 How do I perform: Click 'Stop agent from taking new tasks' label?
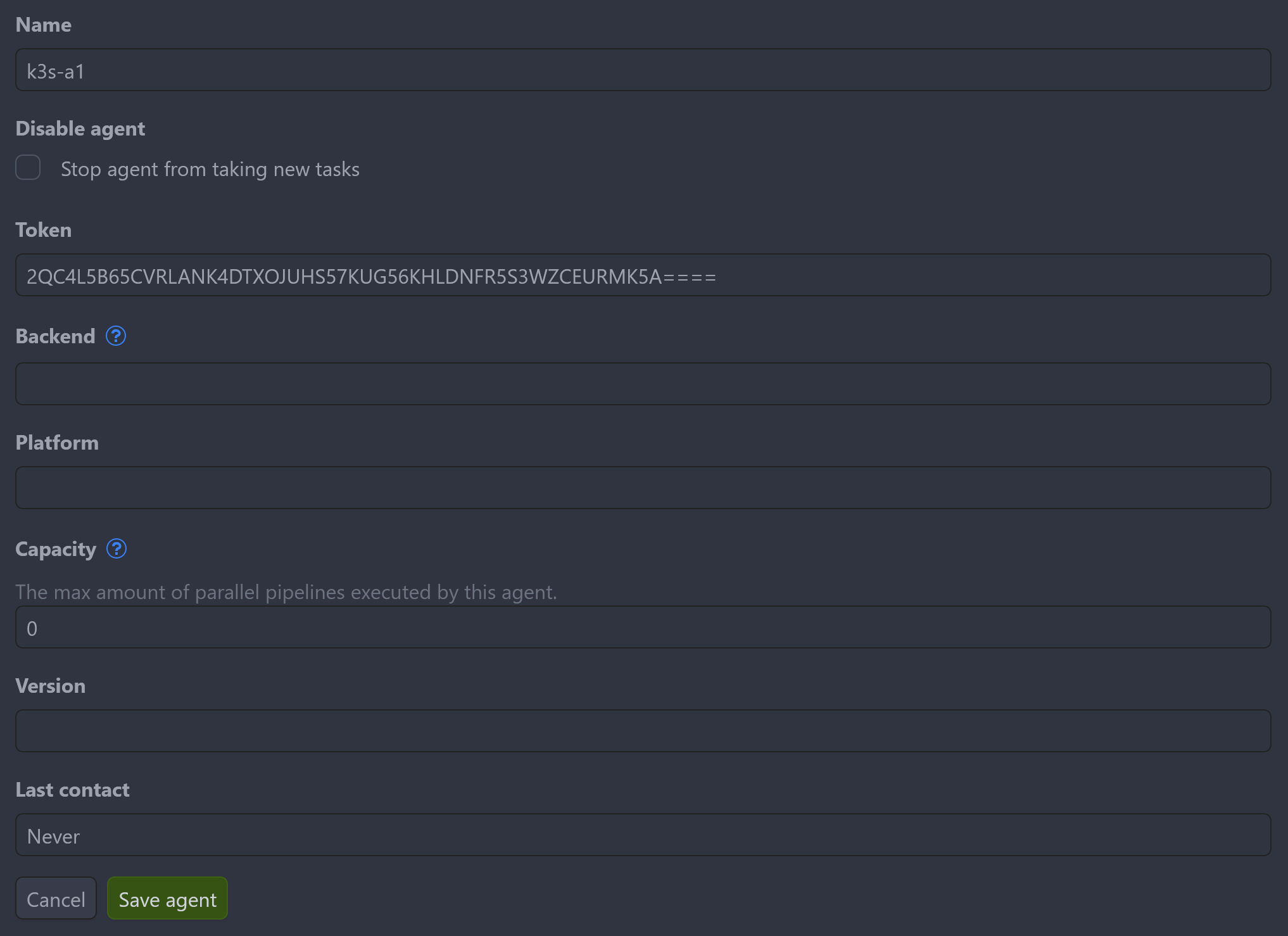tap(210, 169)
